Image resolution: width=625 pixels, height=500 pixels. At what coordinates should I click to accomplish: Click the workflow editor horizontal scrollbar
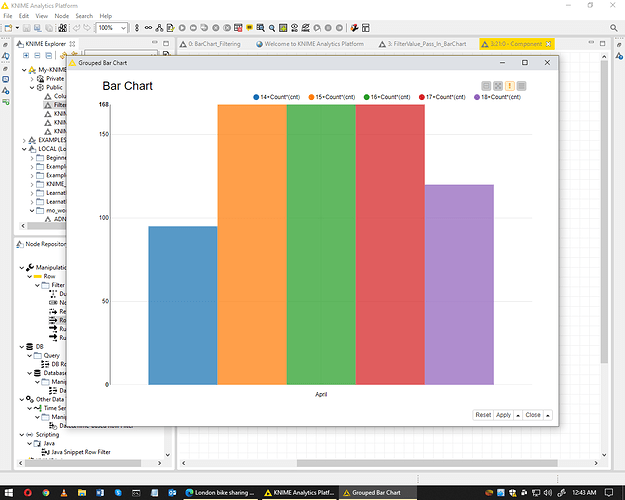pos(427,463)
